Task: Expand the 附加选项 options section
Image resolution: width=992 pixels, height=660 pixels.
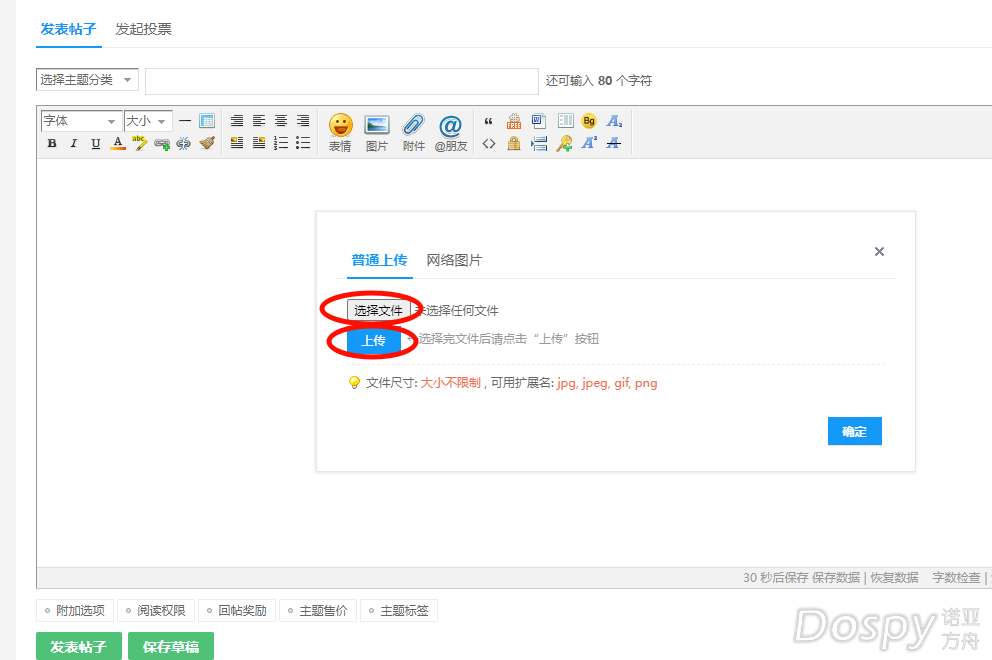Action: click(75, 611)
